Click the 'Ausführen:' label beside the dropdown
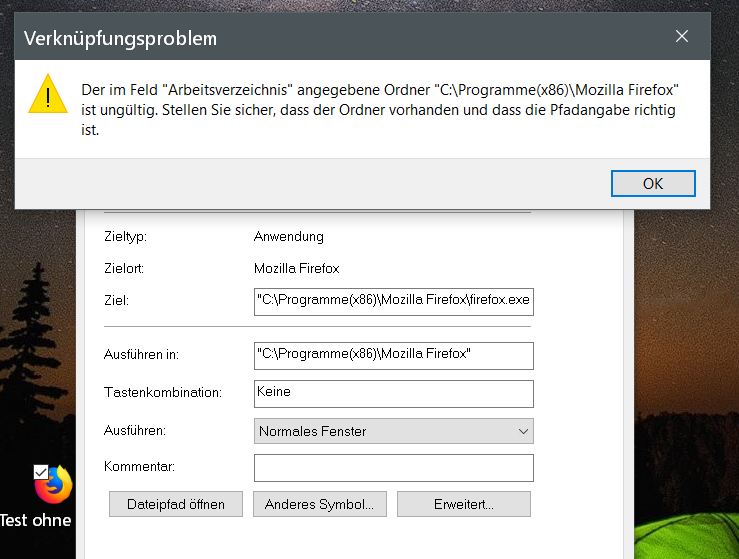The image size is (739, 559). tap(135, 430)
